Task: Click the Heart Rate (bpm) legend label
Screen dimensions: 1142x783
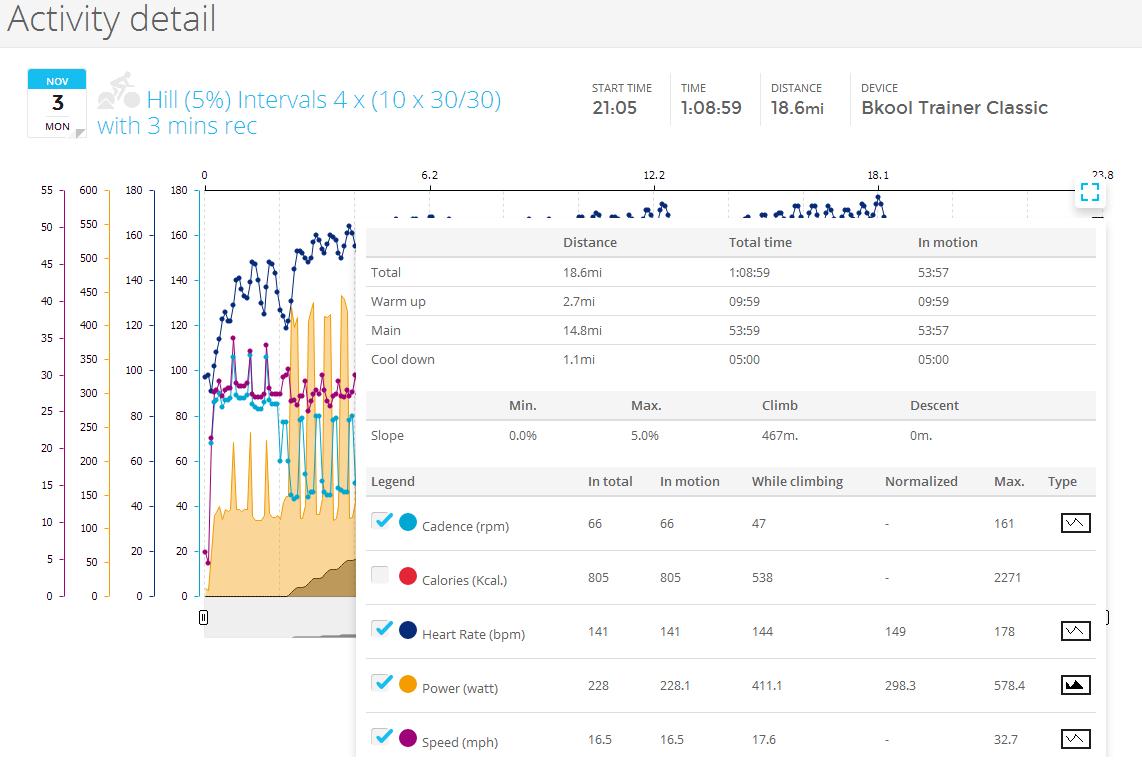Action: (473, 634)
